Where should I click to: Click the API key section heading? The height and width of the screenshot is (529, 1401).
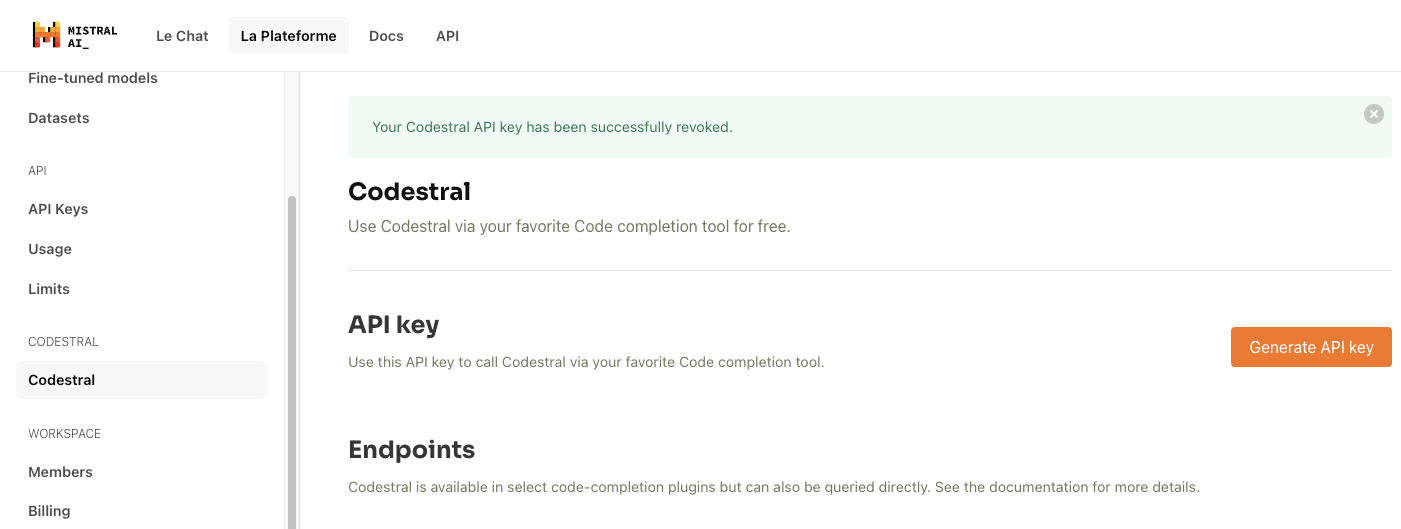click(393, 325)
